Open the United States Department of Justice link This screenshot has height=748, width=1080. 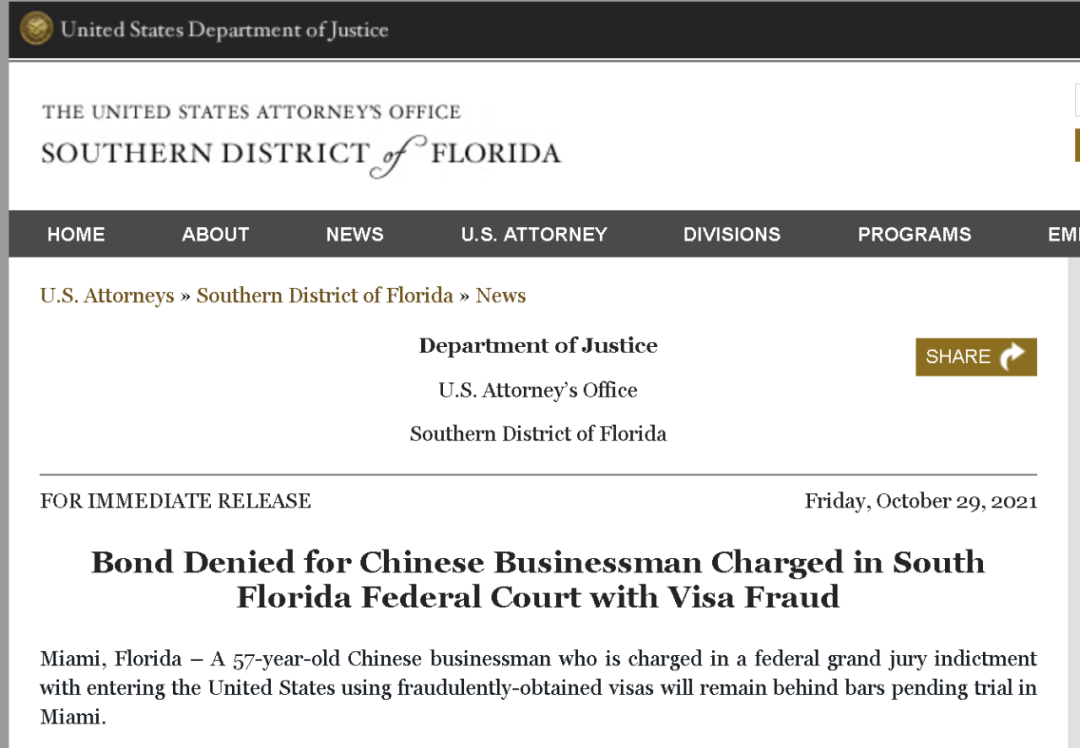[x=224, y=29]
